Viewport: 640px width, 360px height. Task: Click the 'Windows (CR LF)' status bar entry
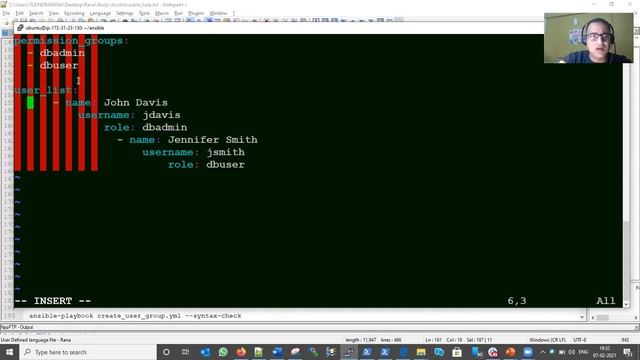tap(547, 340)
